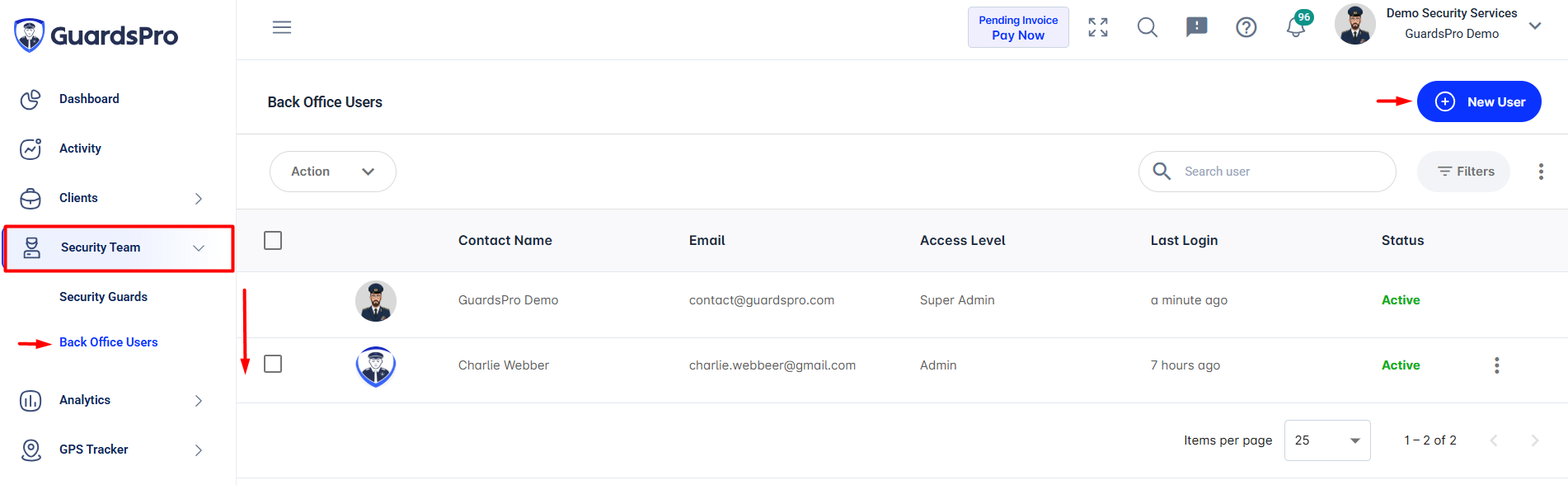Image resolution: width=1568 pixels, height=485 pixels.
Task: Select all users header checkbox
Action: (273, 240)
